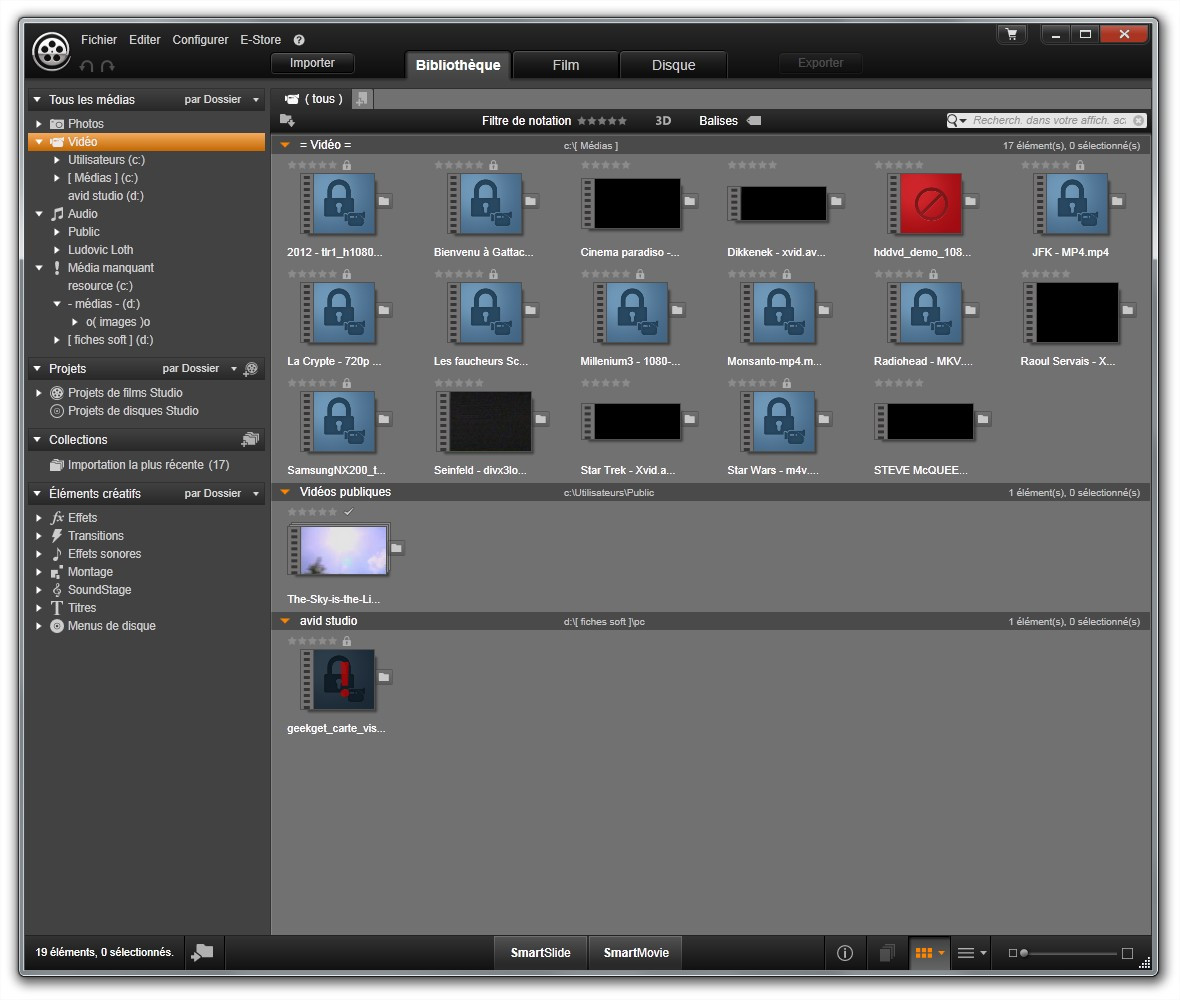Click the import arrow icon under the tab
The height and width of the screenshot is (1000, 1180).
(x=287, y=120)
